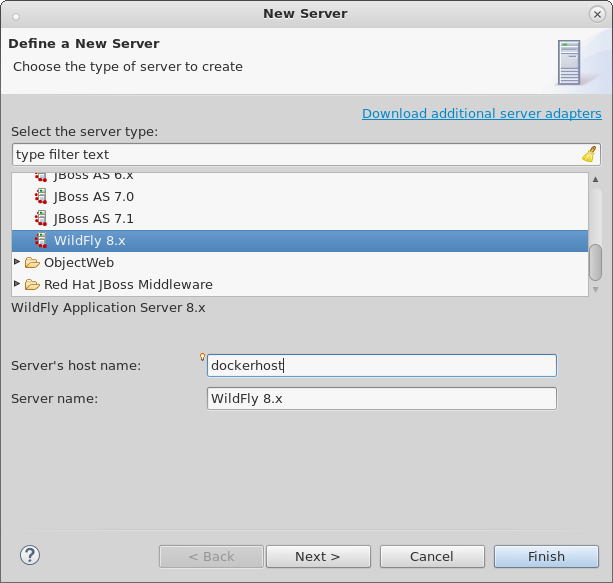Expand the Red Hat JBoss Middleware node
Viewport: 613px width, 583px height.
pos(17,284)
